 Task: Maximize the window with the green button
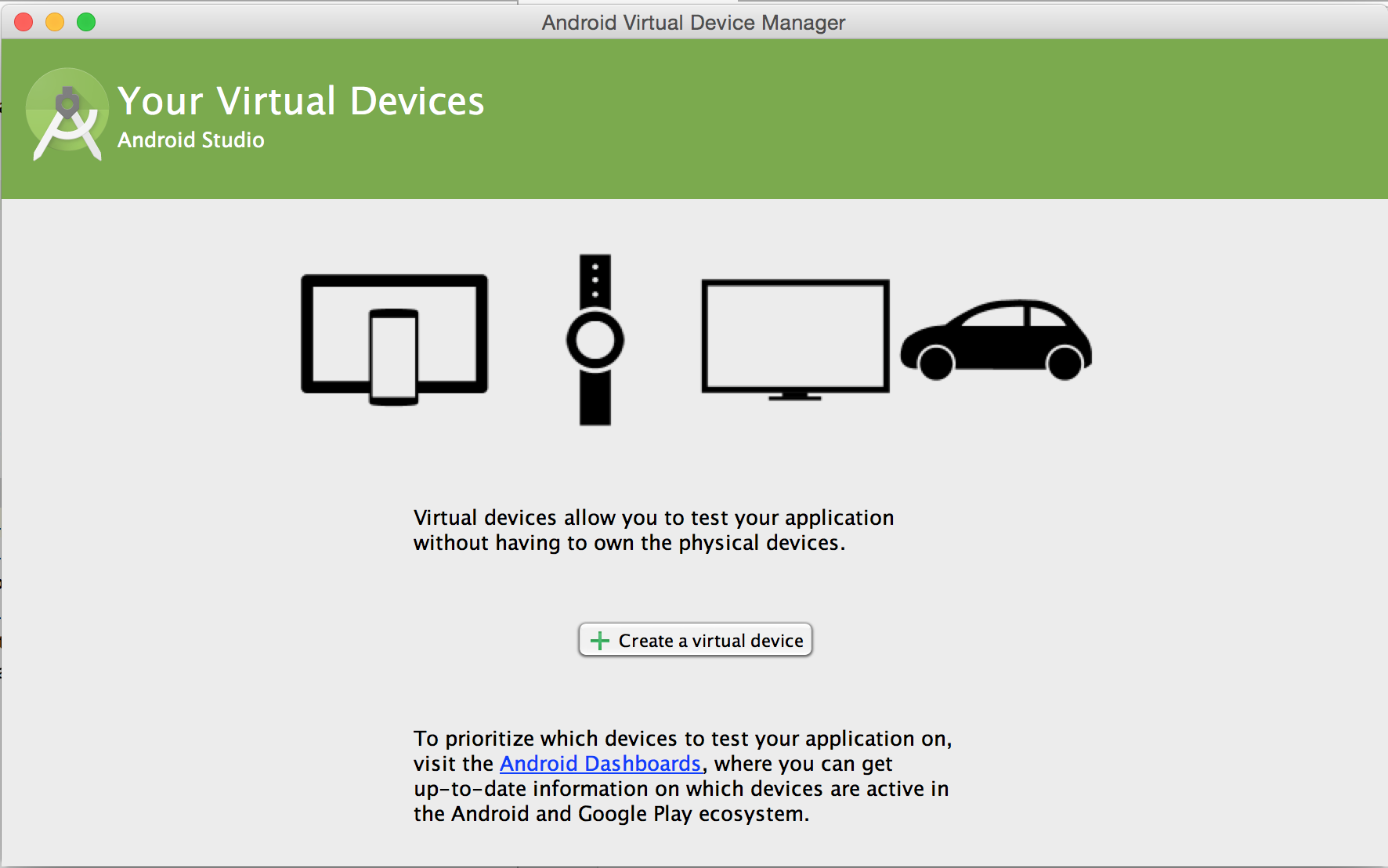pos(86,22)
